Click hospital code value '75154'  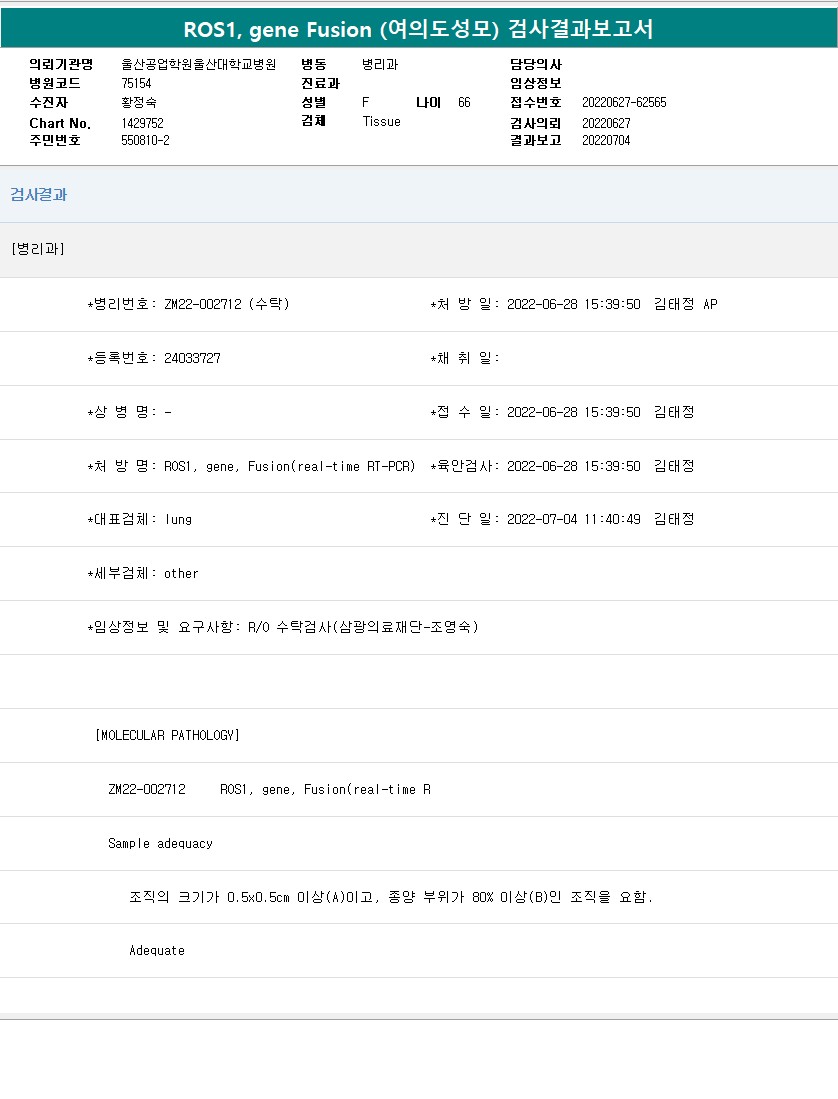pos(136,83)
